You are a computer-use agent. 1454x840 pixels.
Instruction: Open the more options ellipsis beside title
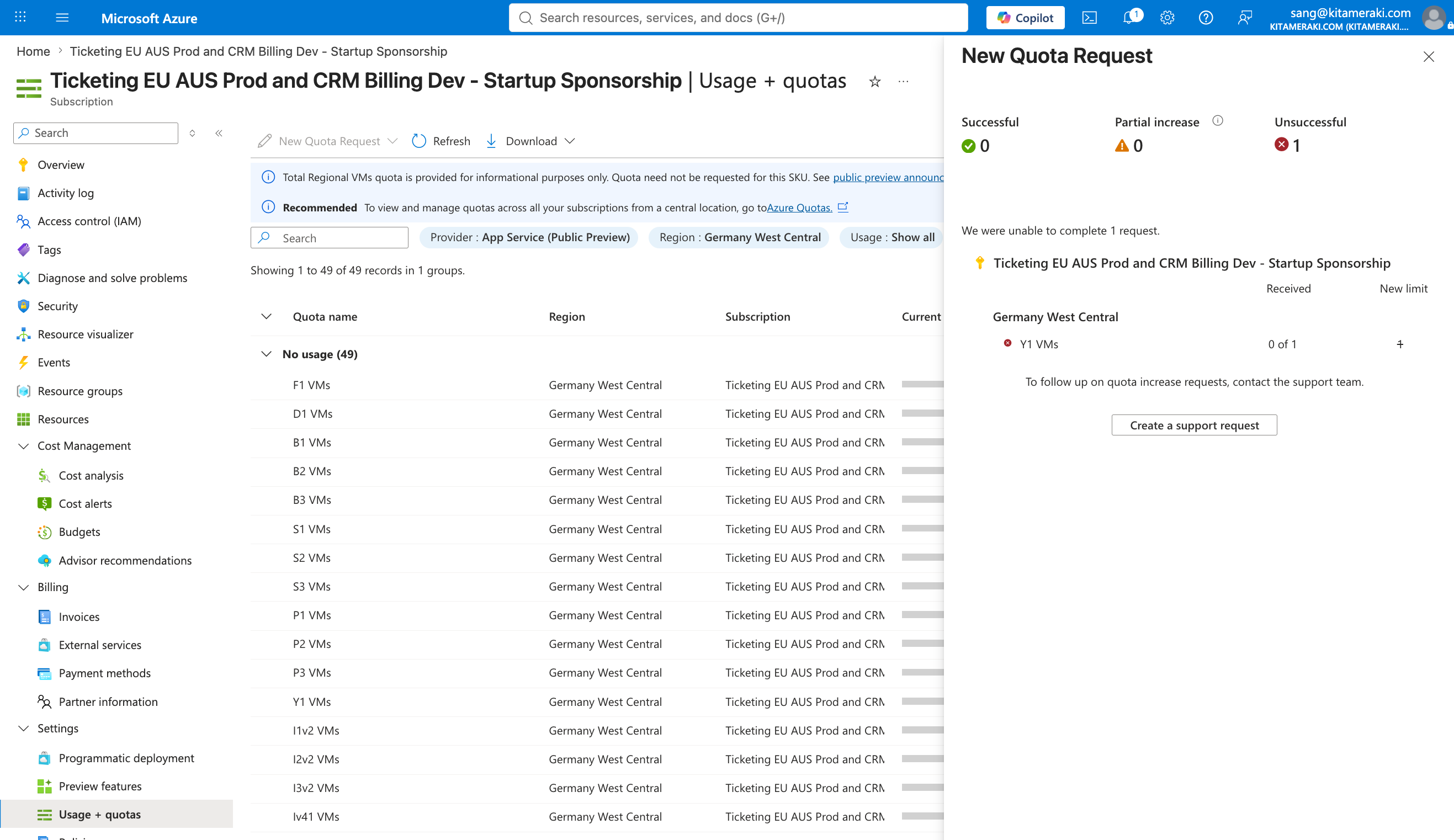pos(904,82)
